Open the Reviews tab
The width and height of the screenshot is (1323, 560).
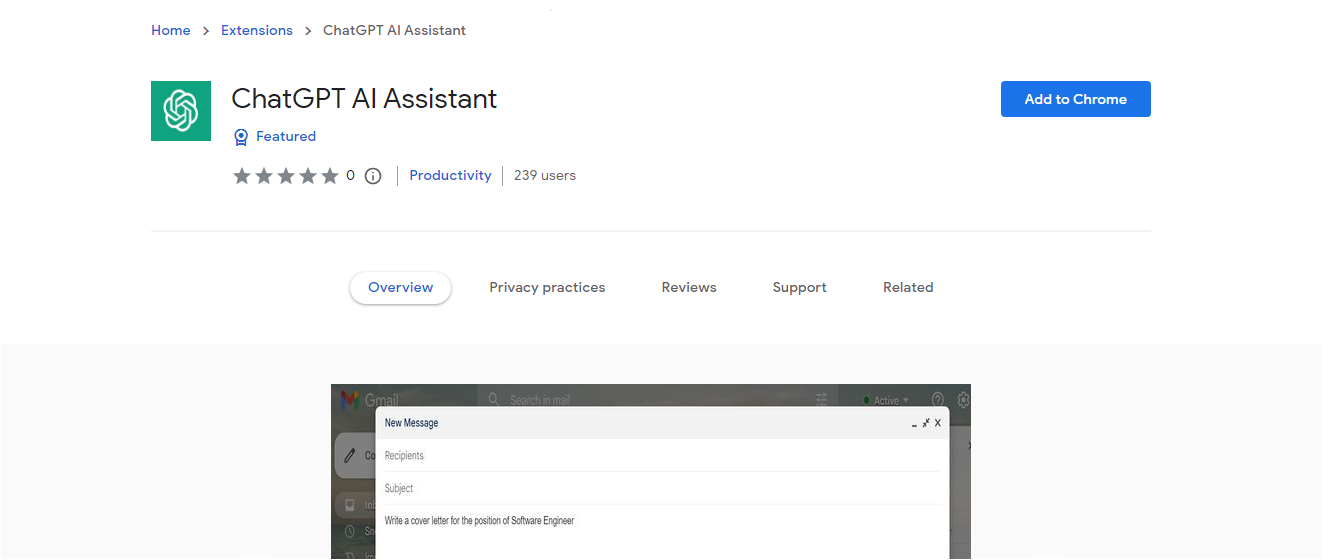coord(689,288)
